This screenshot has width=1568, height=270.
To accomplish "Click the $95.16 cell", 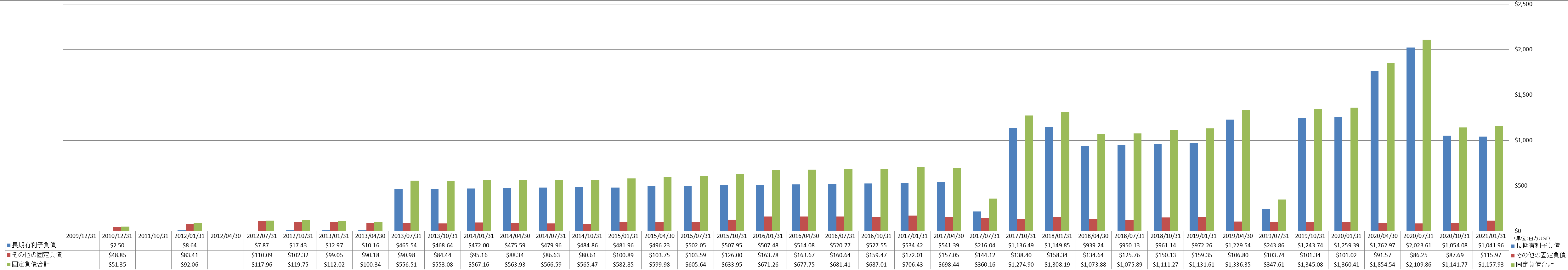I will (x=479, y=255).
